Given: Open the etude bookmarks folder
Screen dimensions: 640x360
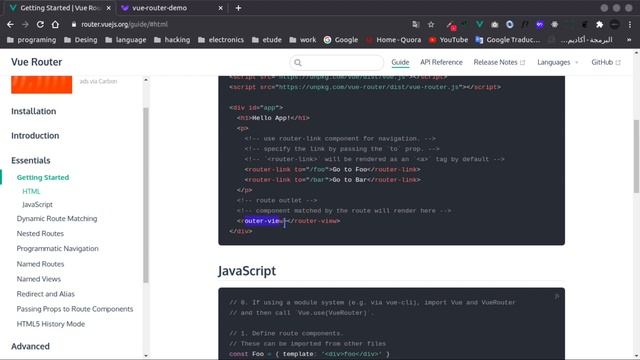Looking at the screenshot, I should (267, 40).
